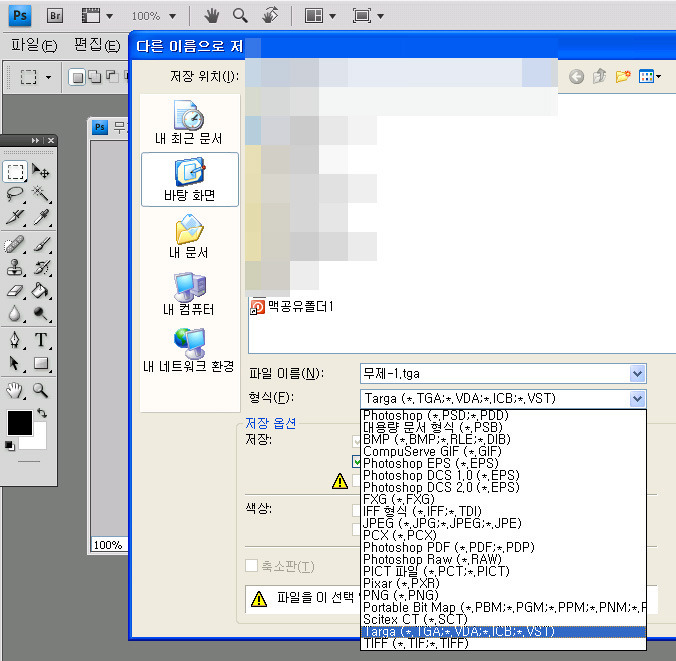Viewport: 676px width, 661px height.
Task: Select the Brush tool
Action: (42, 245)
